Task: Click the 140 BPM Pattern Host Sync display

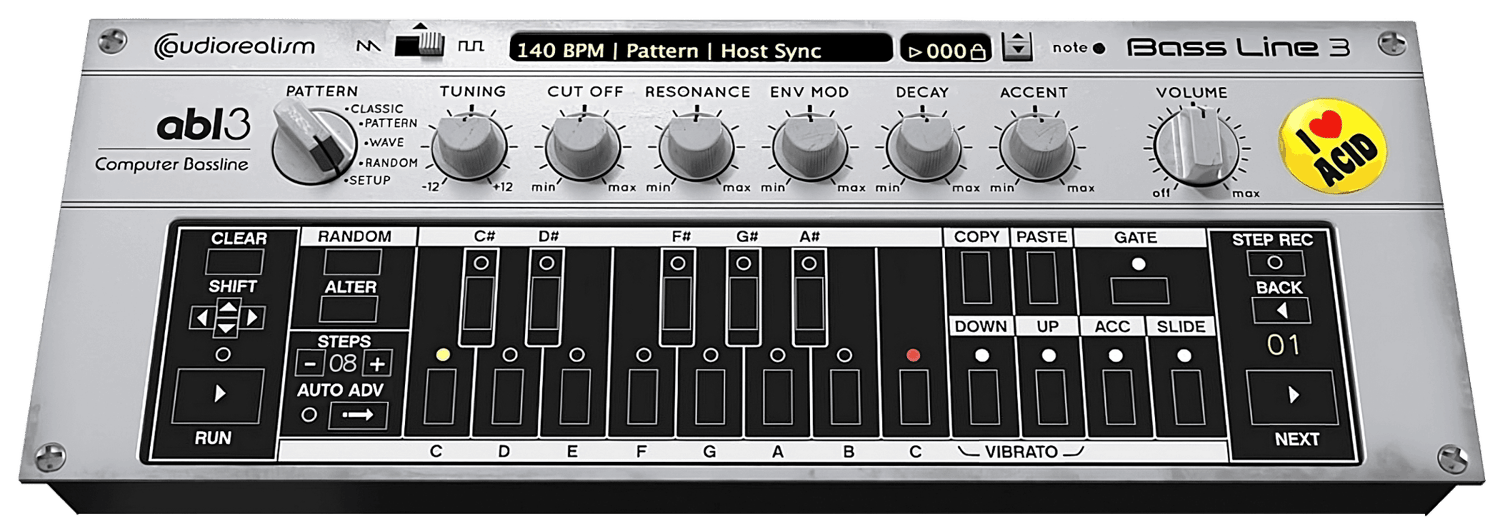Action: tap(700, 50)
